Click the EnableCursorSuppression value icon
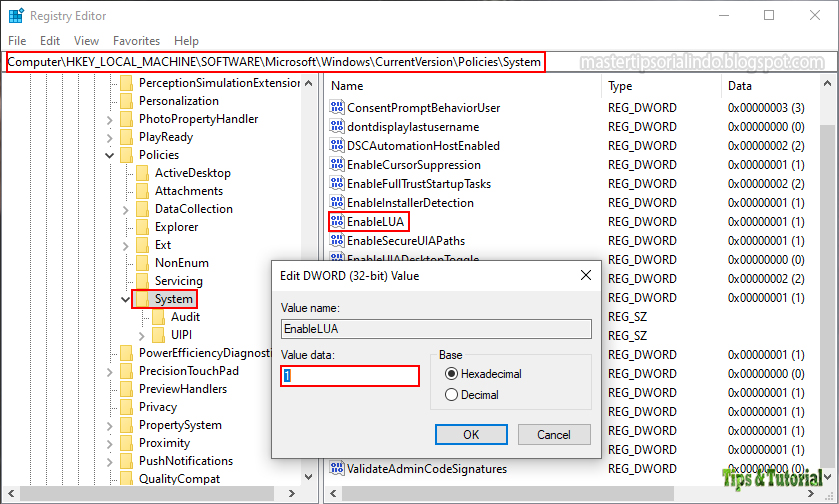The width and height of the screenshot is (839, 504). pos(337,165)
